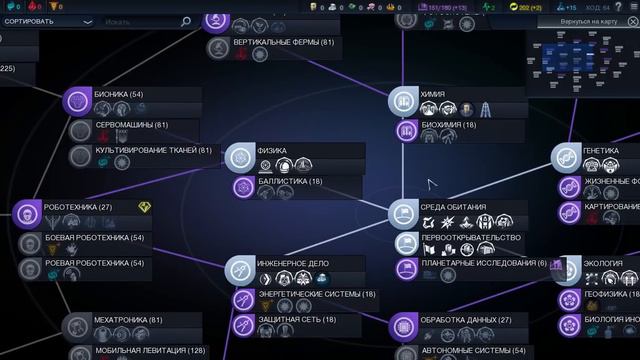640x360 pixels.
Task: Click the Мехатроника grey circle icon
Action: click(x=77, y=327)
